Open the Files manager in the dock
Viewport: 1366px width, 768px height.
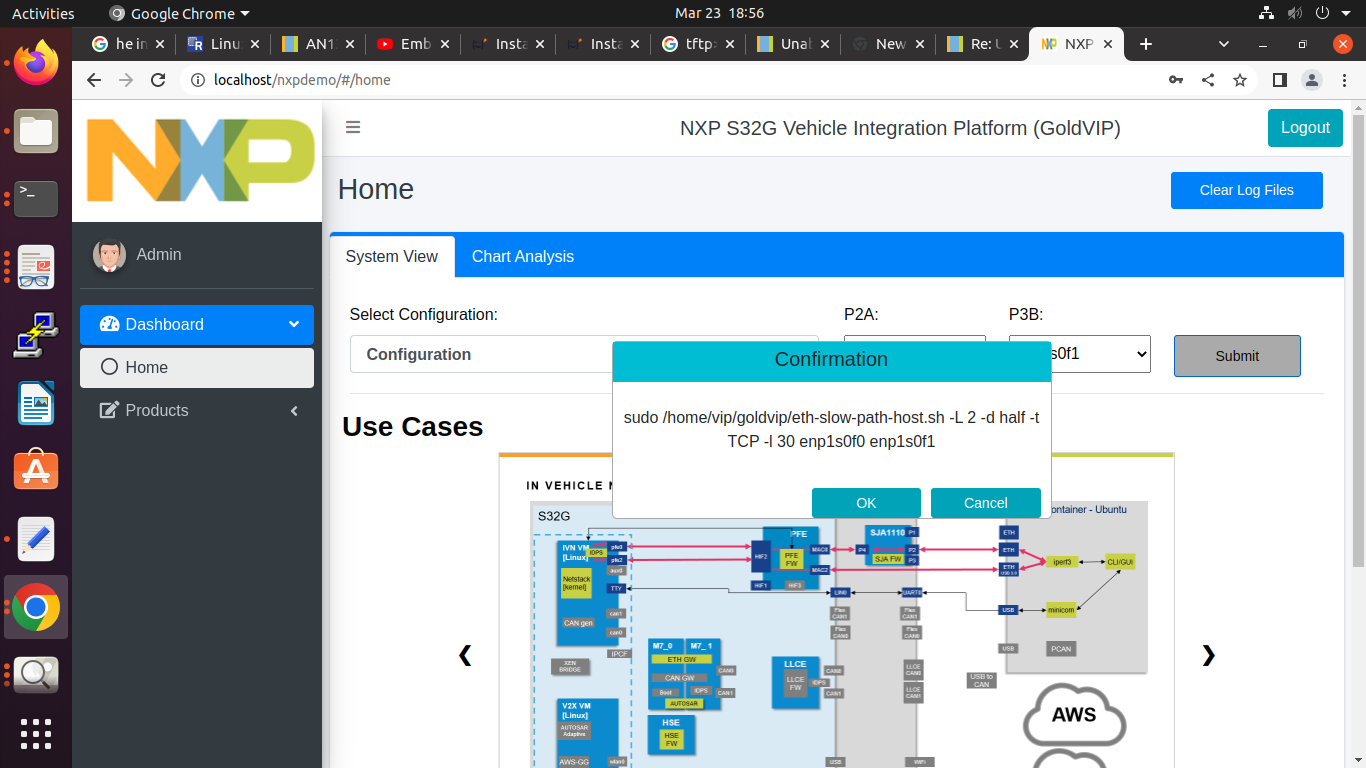coord(36,131)
